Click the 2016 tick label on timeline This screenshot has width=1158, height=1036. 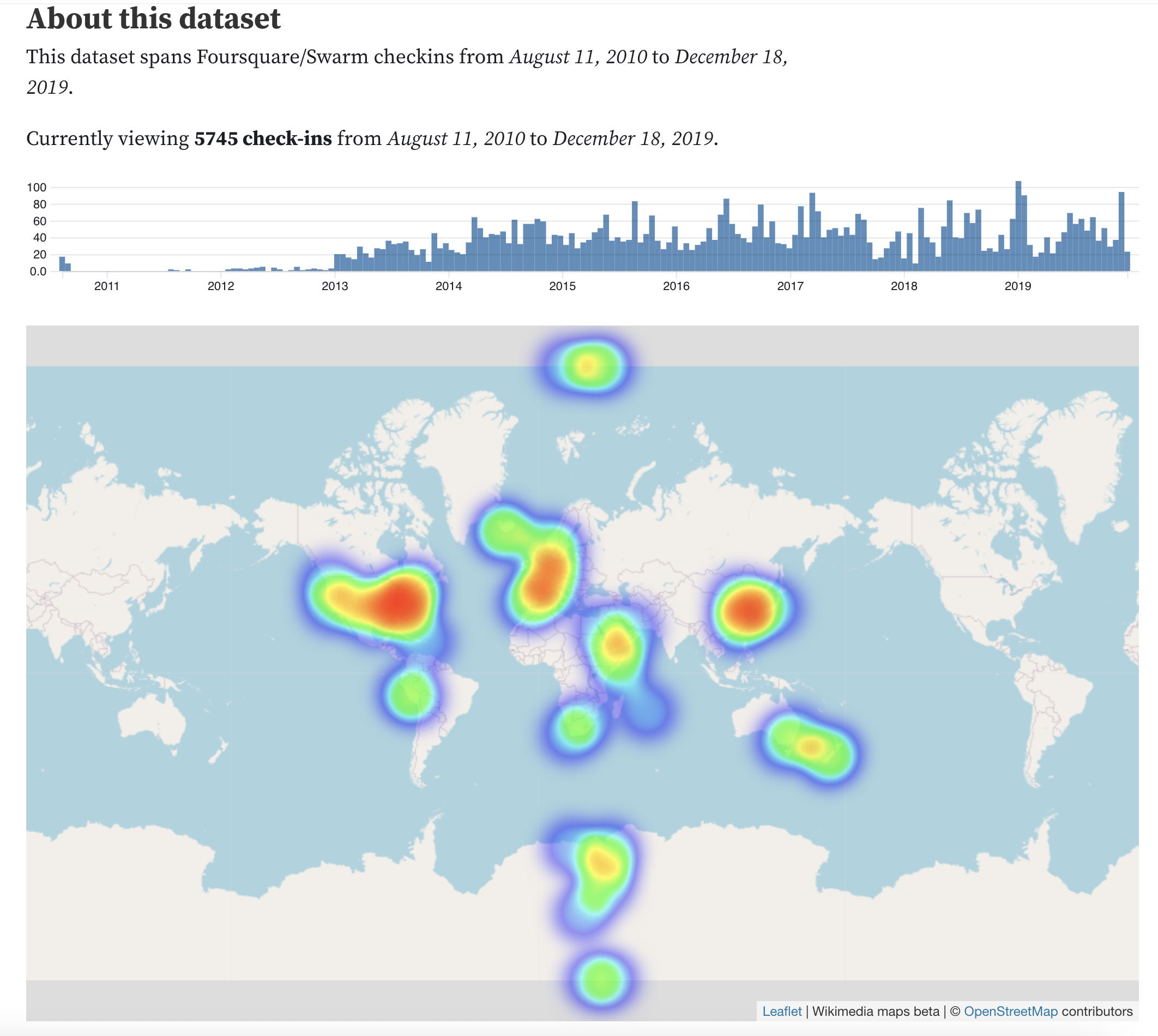pos(676,286)
